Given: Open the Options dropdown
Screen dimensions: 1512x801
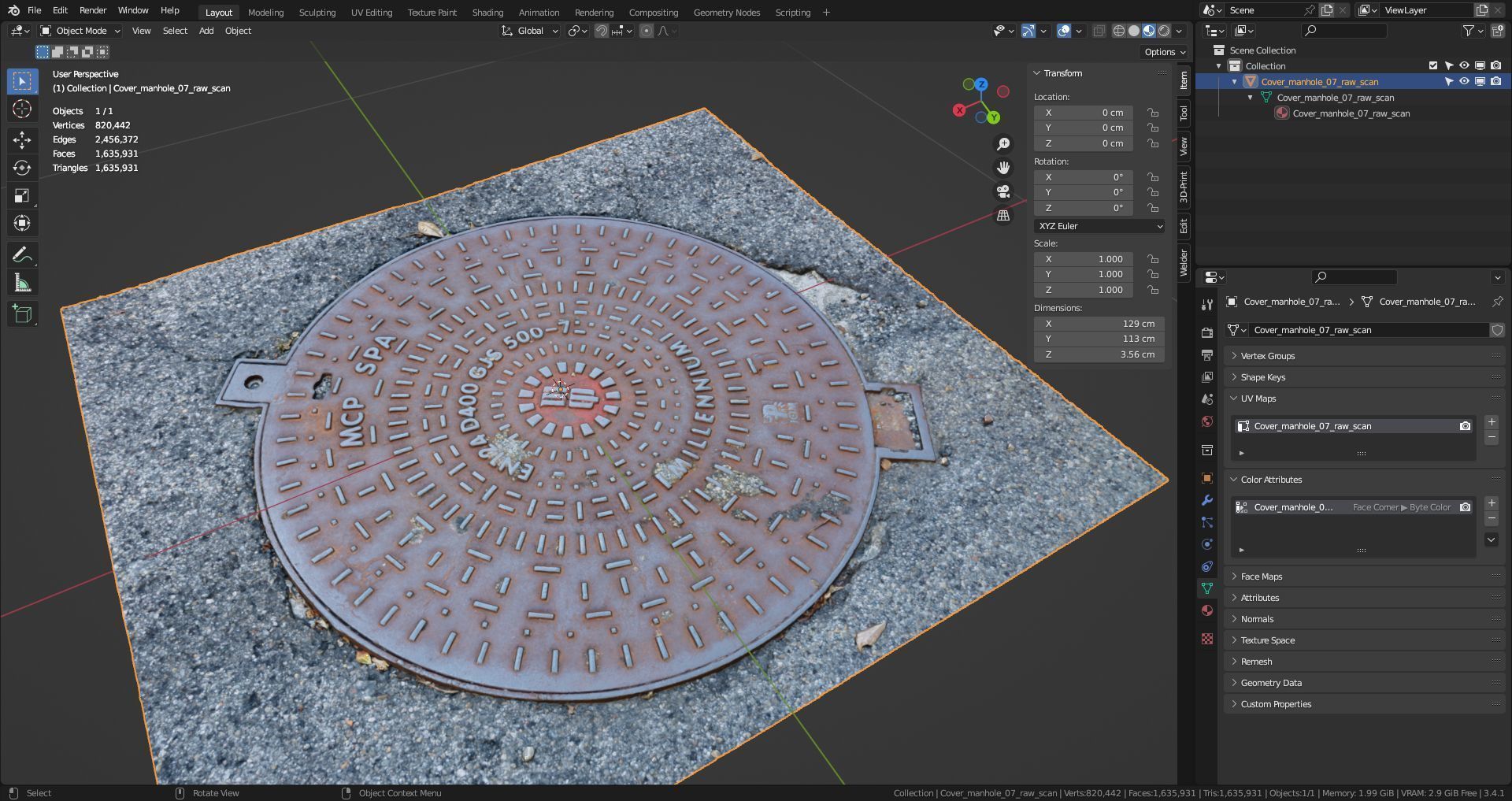Looking at the screenshot, I should (1164, 52).
